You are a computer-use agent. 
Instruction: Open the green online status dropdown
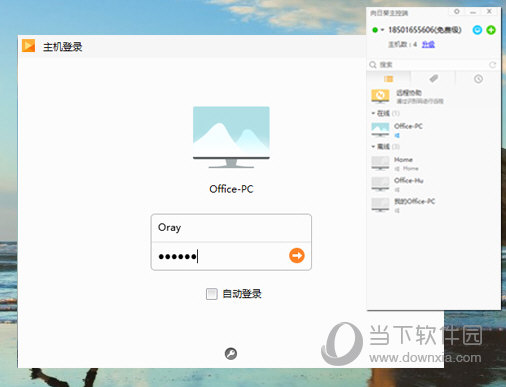378,30
